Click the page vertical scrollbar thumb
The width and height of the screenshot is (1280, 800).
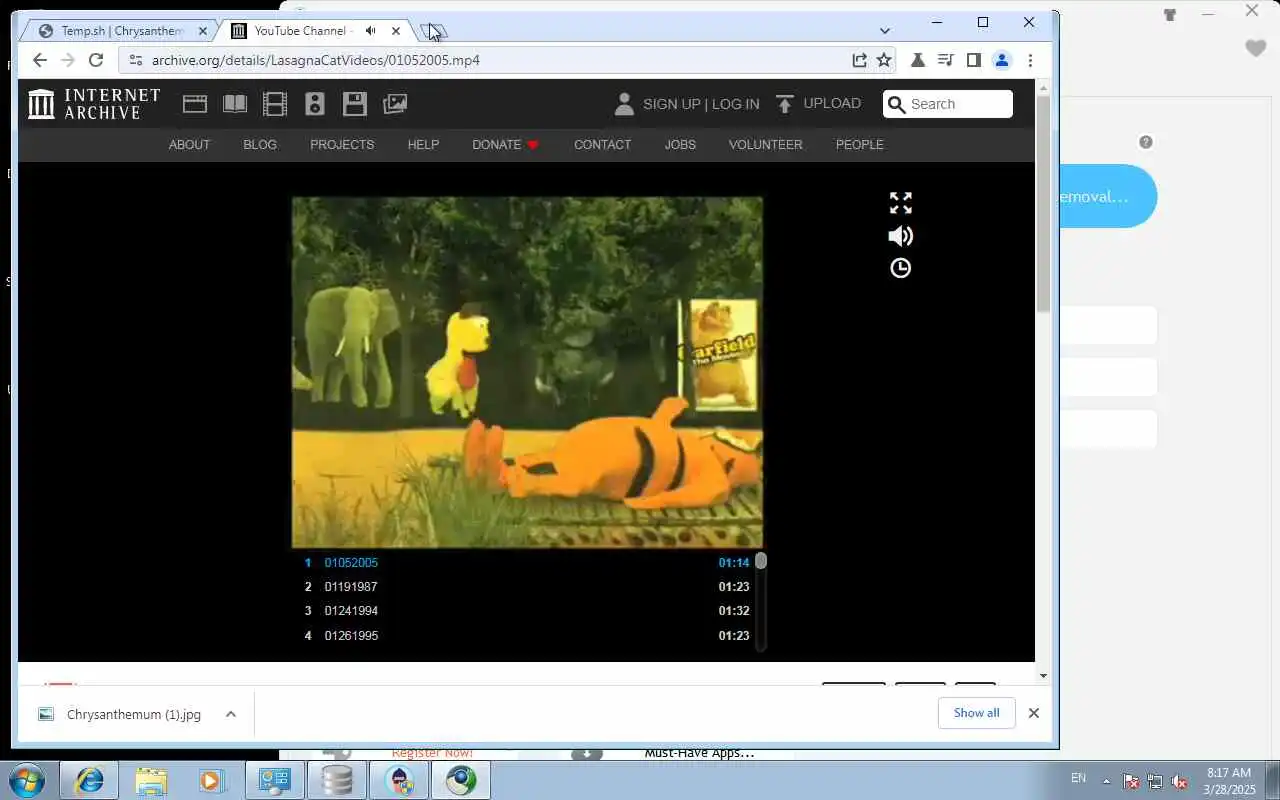pyautogui.click(x=1043, y=205)
